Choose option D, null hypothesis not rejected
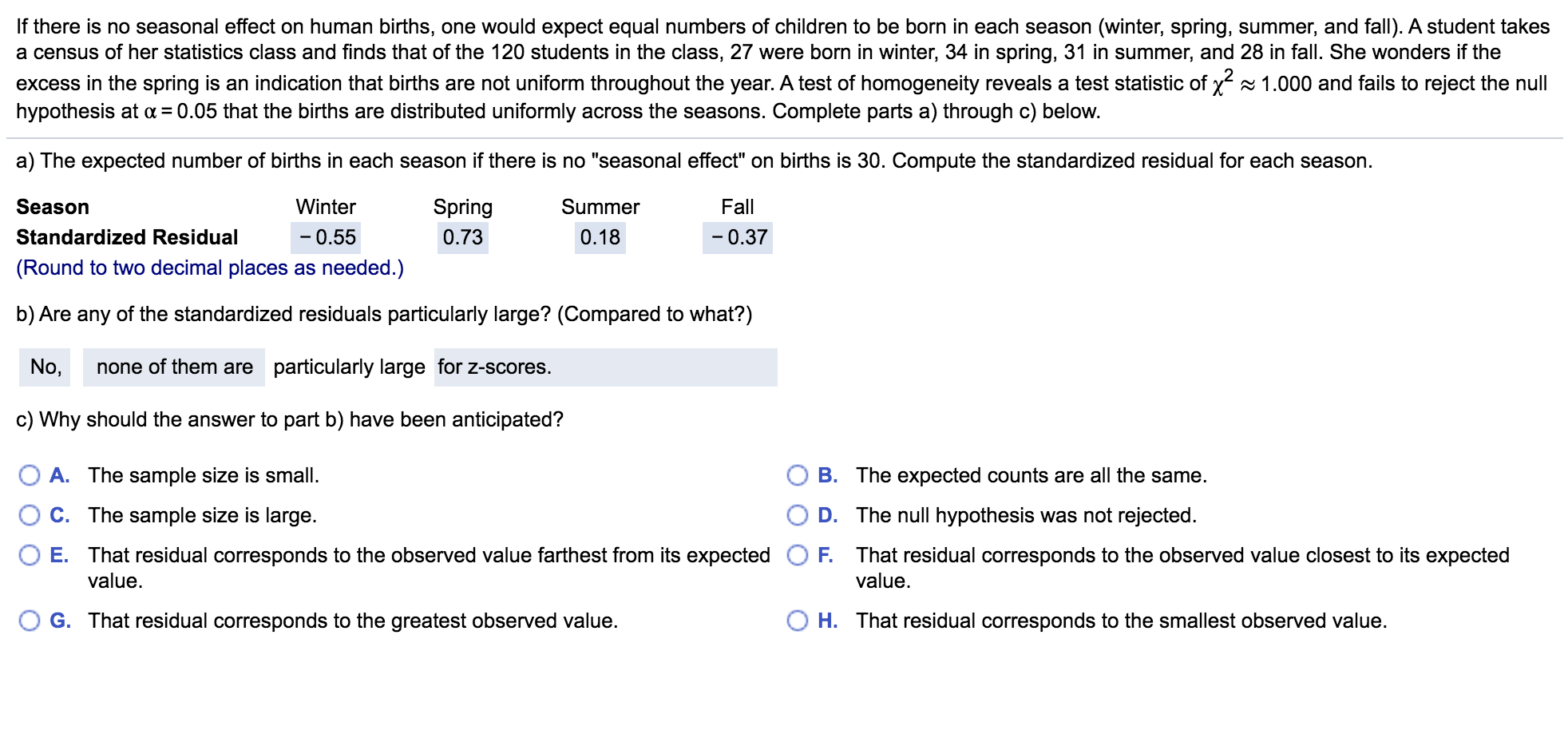The image size is (1568, 746). pos(798,516)
